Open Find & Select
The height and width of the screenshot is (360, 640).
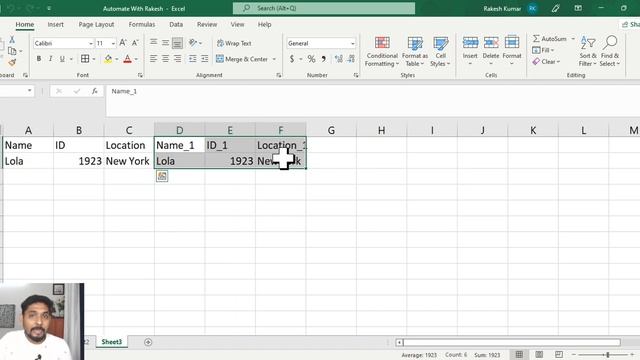tap(610, 51)
